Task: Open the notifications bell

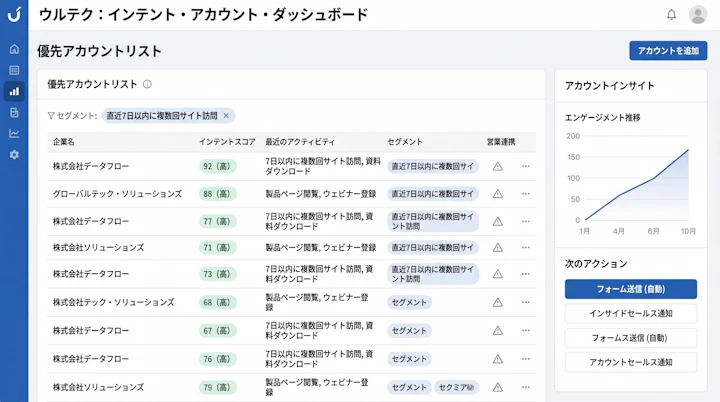Action: coord(671,15)
